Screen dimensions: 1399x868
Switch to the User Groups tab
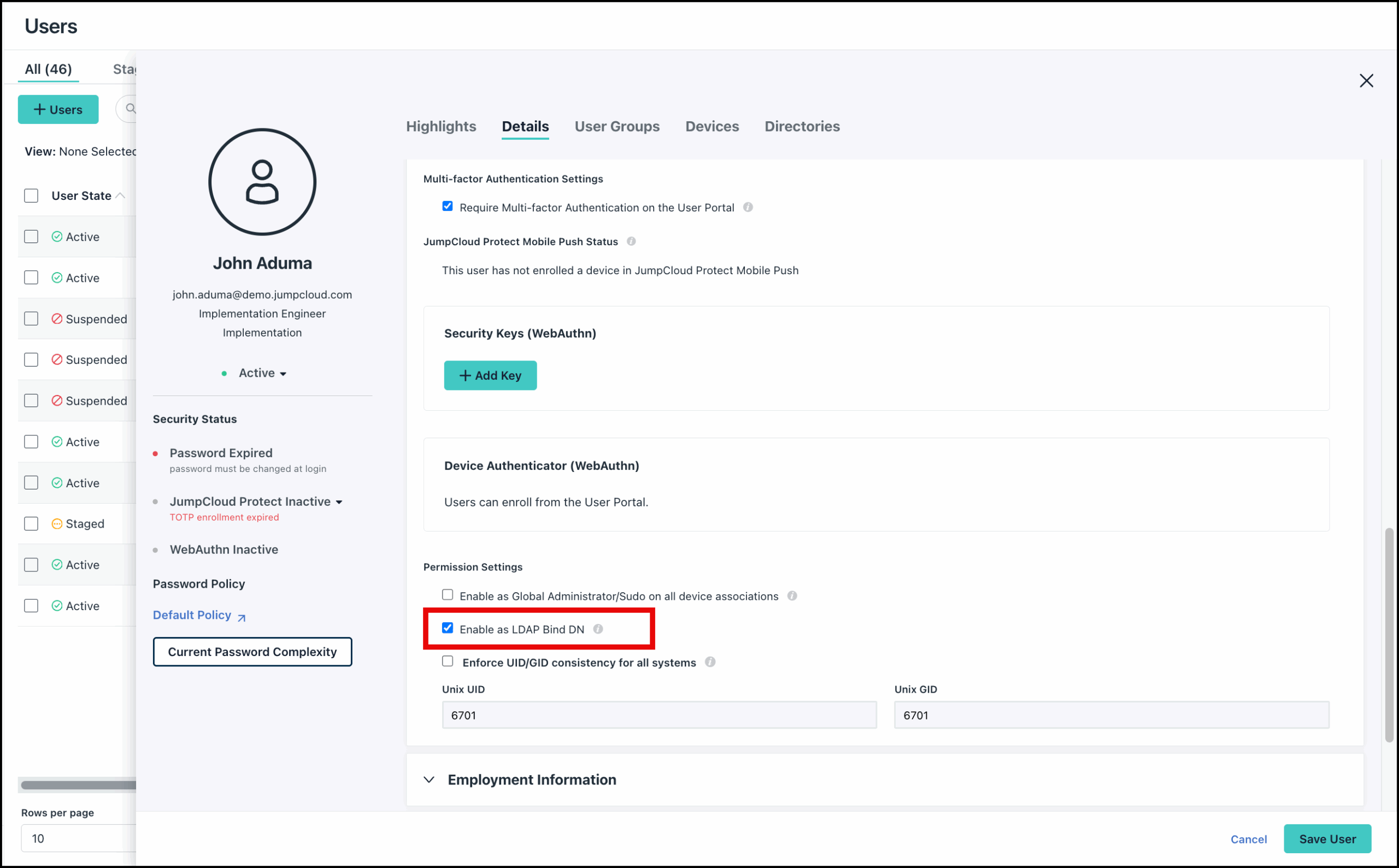click(x=617, y=126)
